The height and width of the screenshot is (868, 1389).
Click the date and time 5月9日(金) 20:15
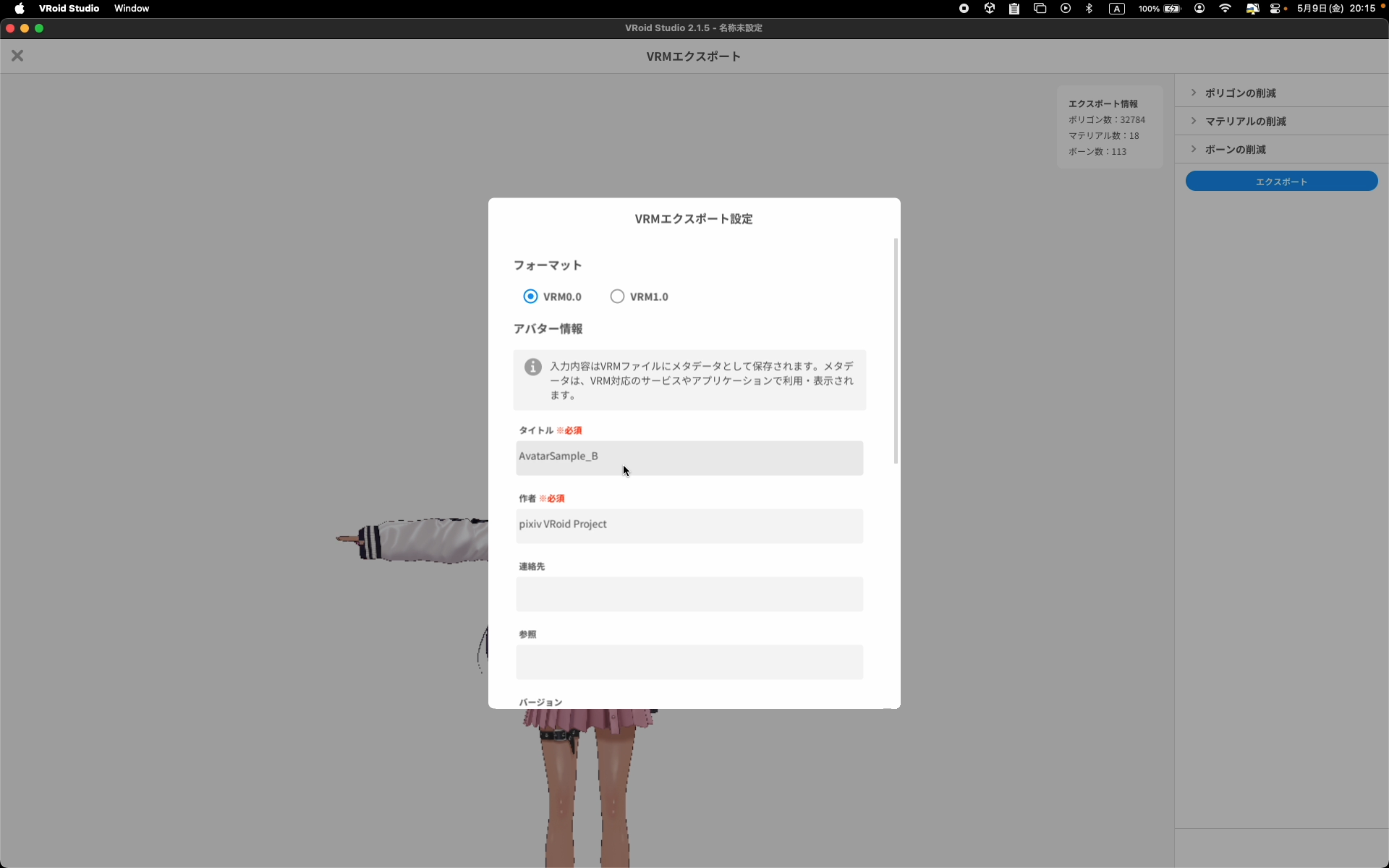[x=1336, y=9]
